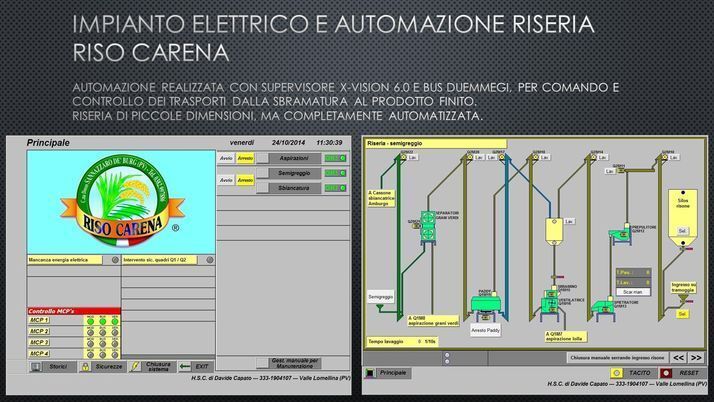Go to next page with >> button
This screenshot has height=402, width=714.
pos(696,358)
